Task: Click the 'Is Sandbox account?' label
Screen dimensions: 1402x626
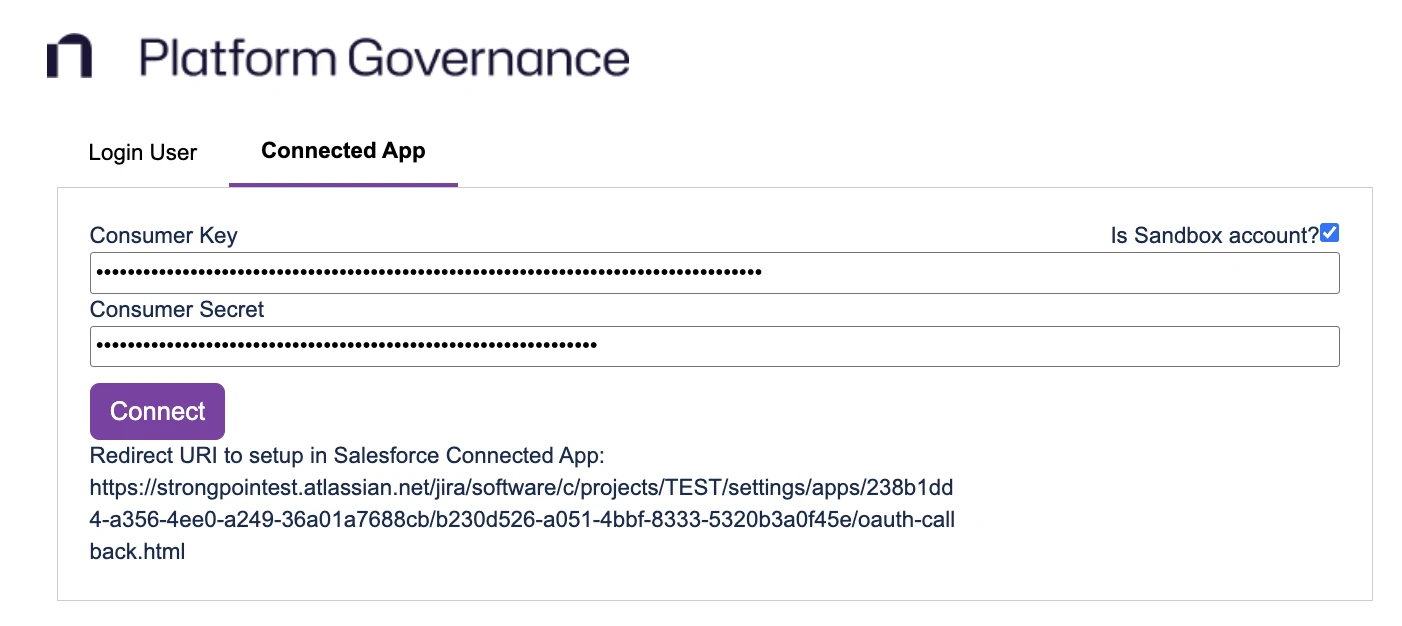Action: tap(1214, 236)
